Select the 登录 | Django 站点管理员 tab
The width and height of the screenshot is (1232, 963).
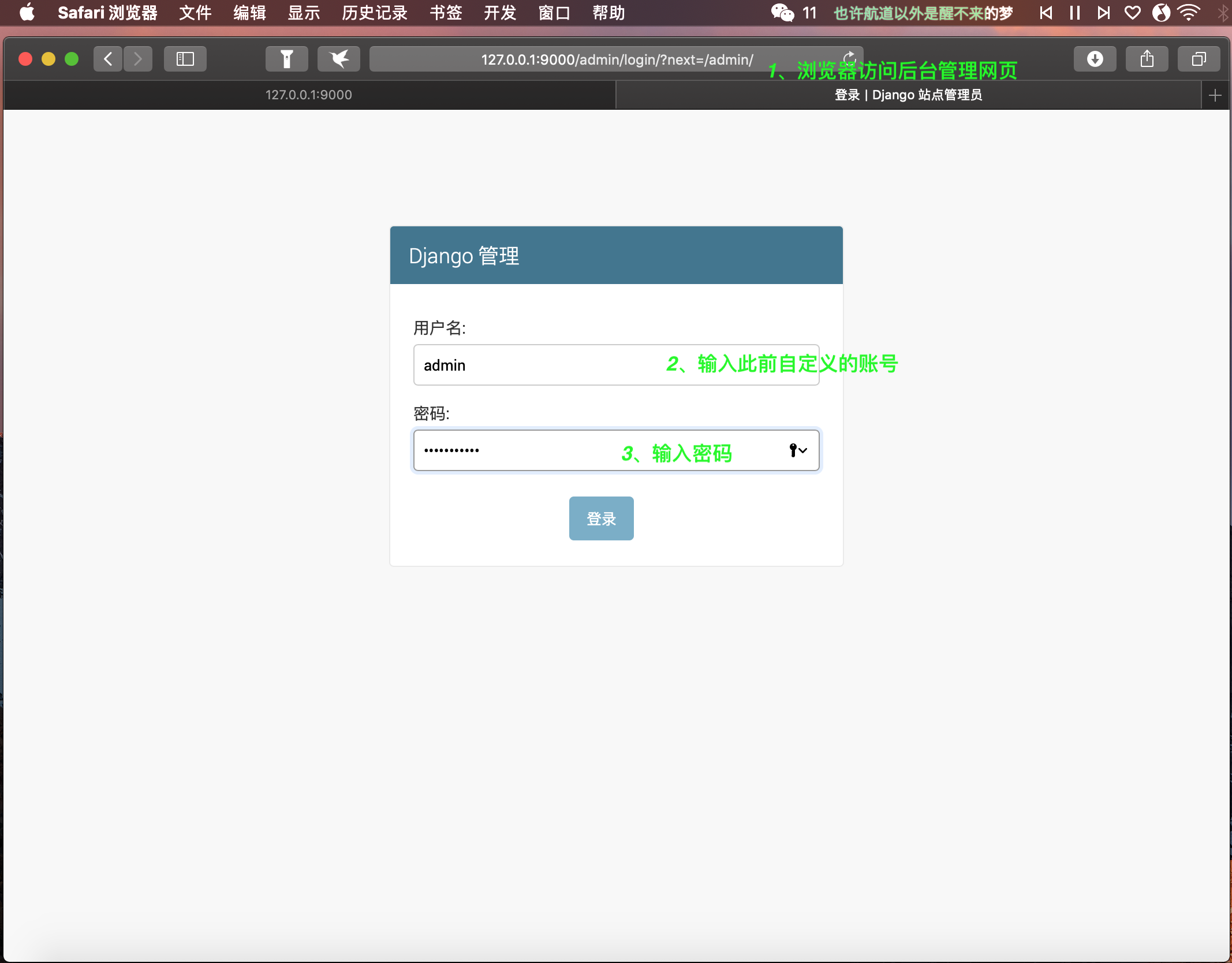[x=908, y=95]
